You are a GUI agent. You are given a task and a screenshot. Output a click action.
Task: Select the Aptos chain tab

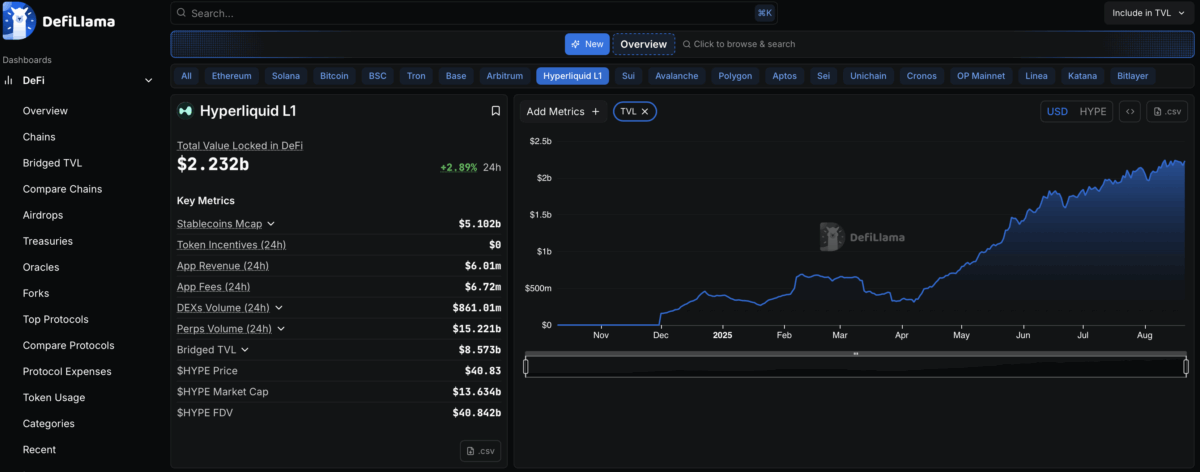coord(785,76)
